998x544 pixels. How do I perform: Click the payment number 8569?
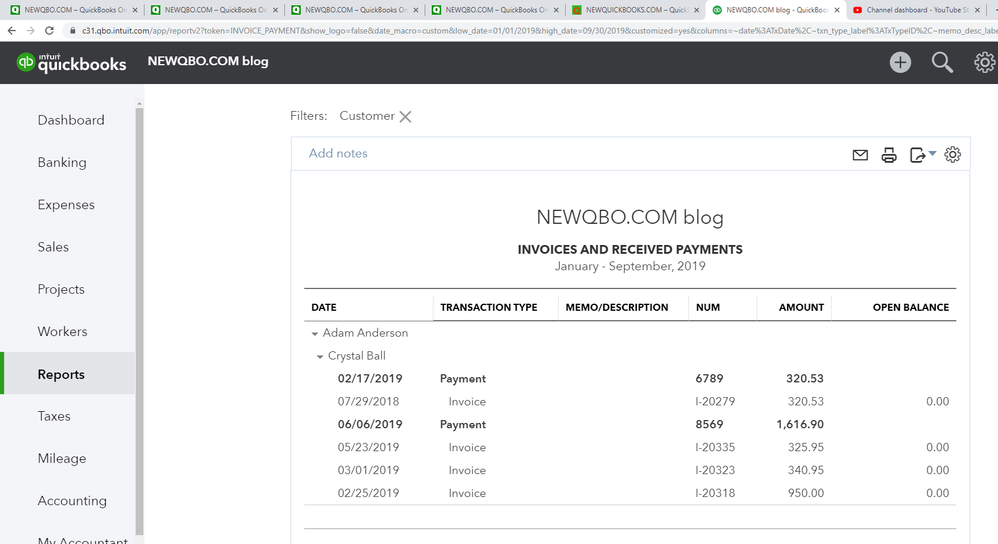tap(709, 424)
